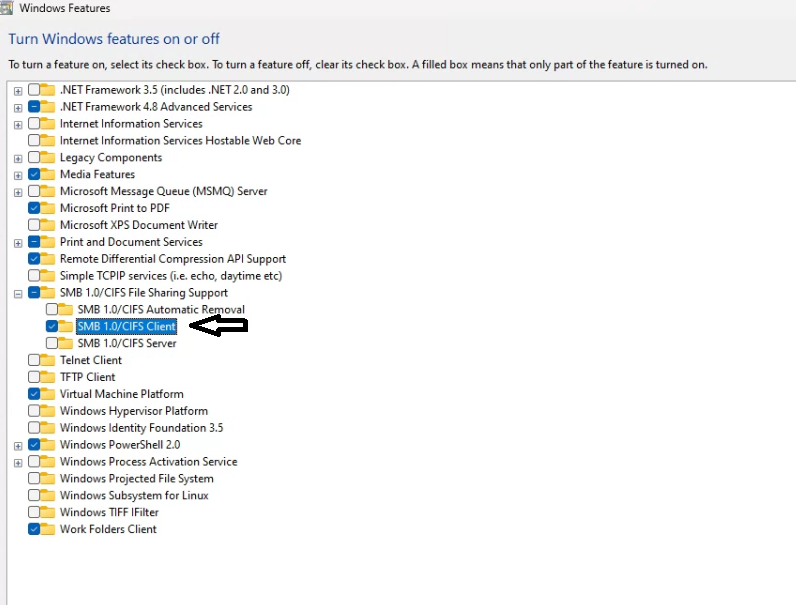Expand Media Features node
The image size is (796, 605).
18,175
